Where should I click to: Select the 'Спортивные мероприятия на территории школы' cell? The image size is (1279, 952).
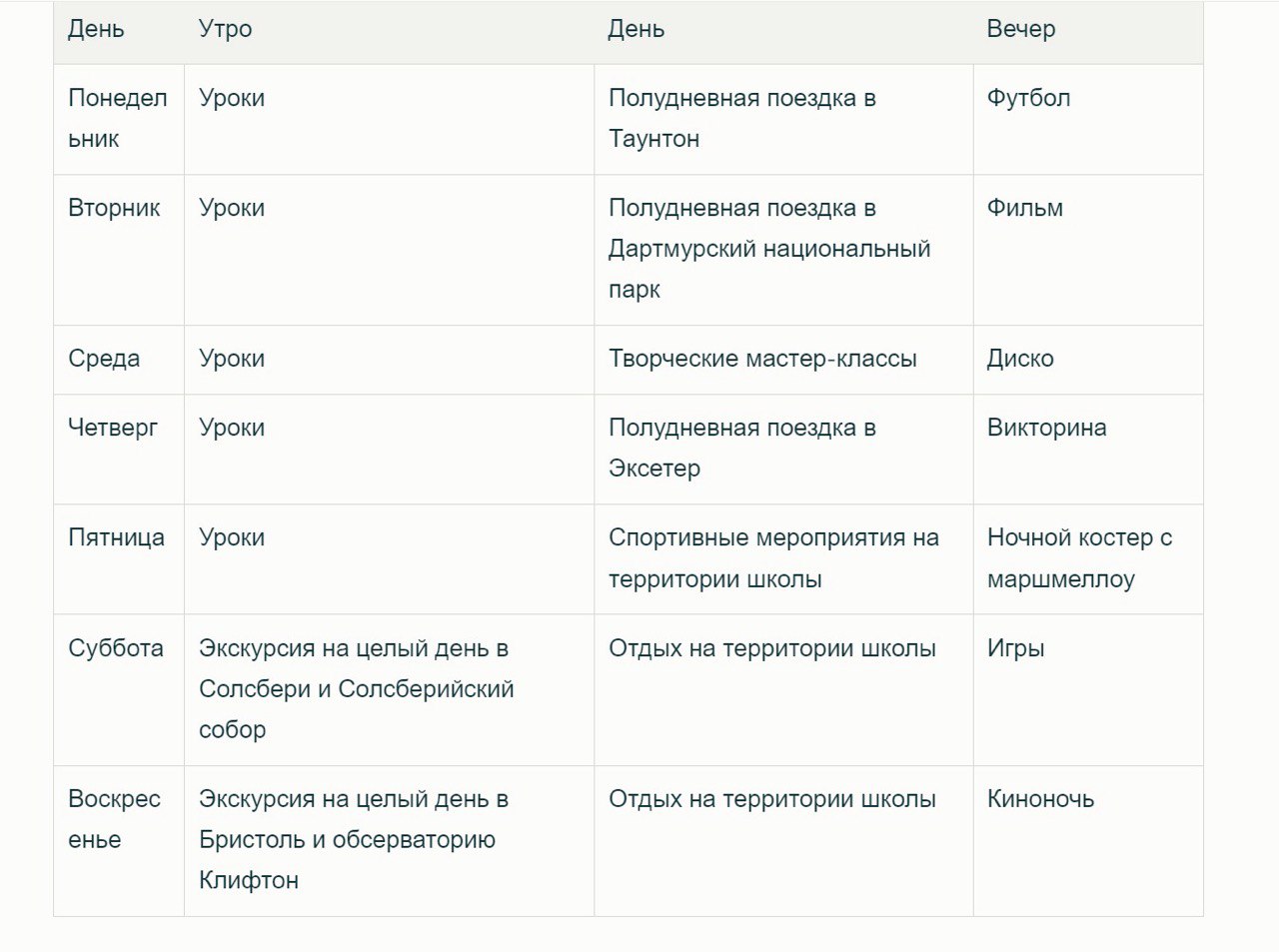pyautogui.click(x=783, y=559)
